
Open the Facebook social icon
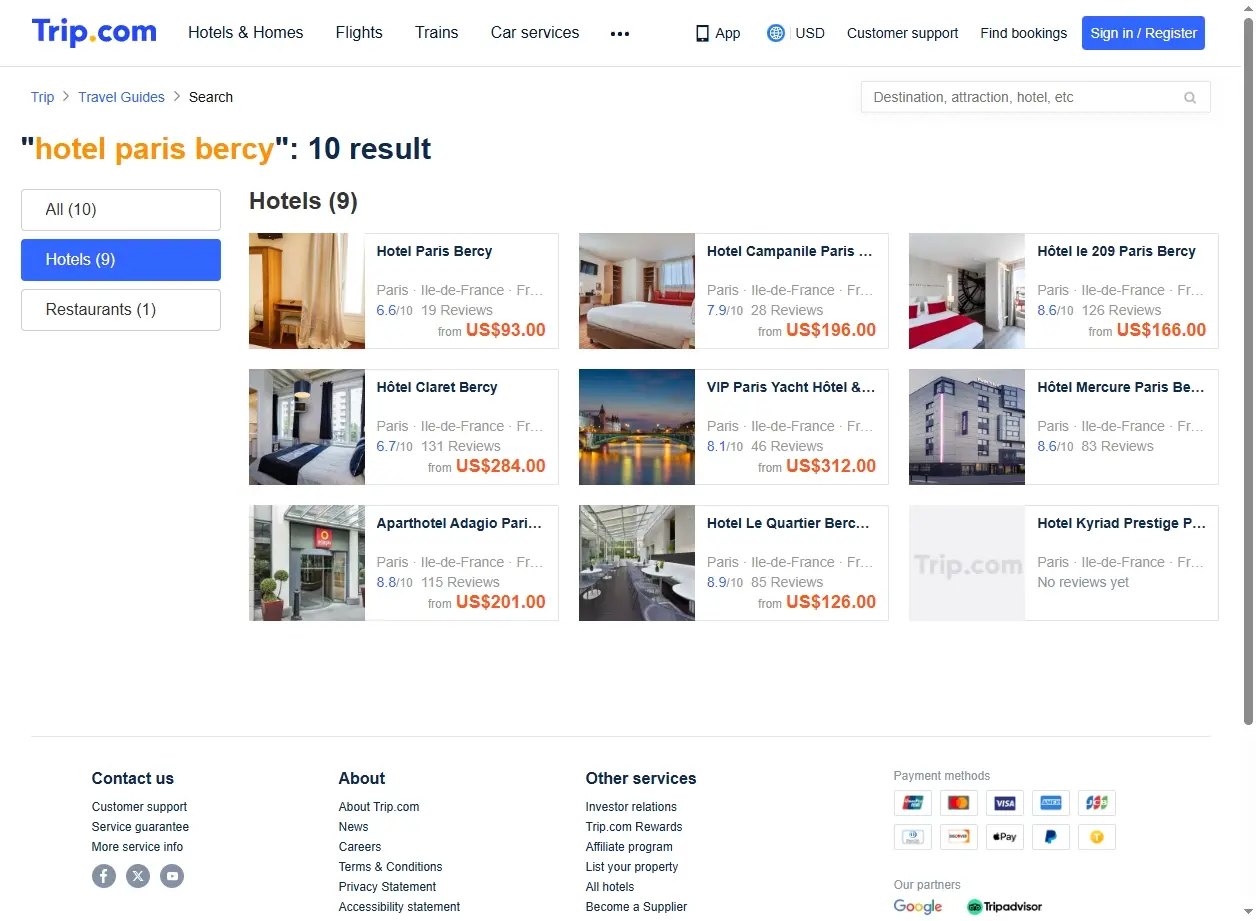[x=104, y=876]
